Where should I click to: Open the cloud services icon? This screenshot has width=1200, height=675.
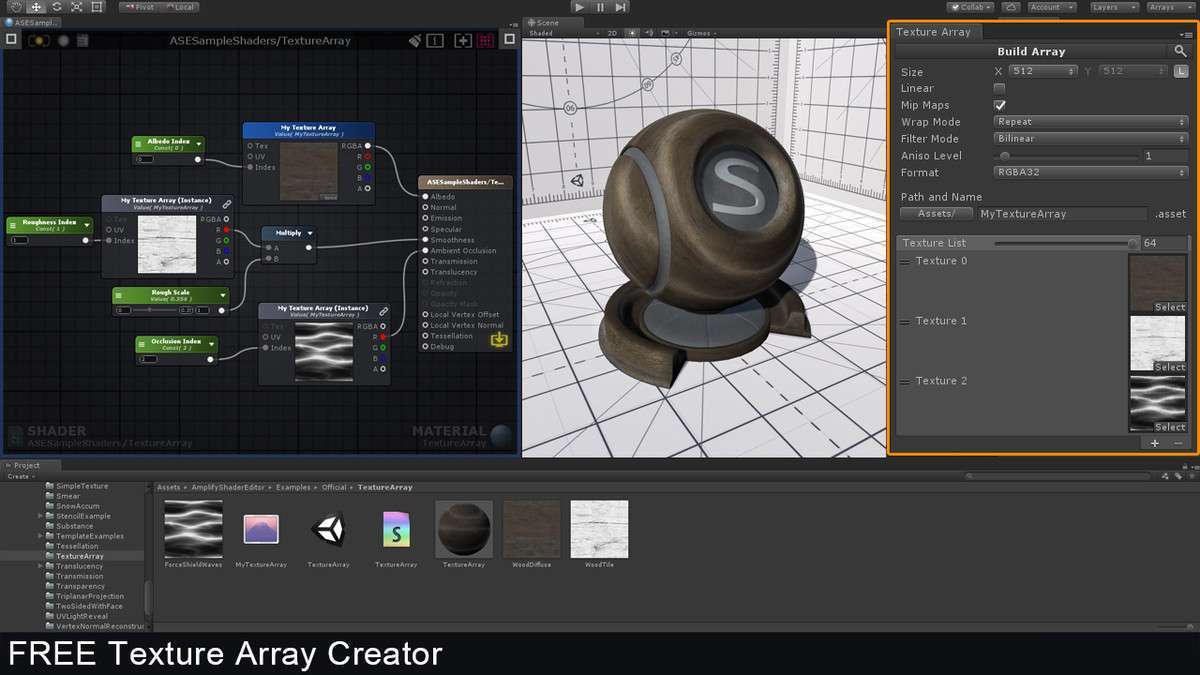(x=1012, y=7)
